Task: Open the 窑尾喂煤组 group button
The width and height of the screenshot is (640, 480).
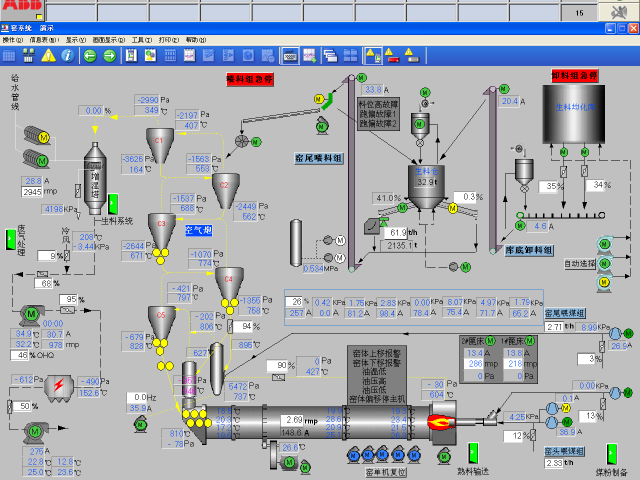Action: click(565, 313)
